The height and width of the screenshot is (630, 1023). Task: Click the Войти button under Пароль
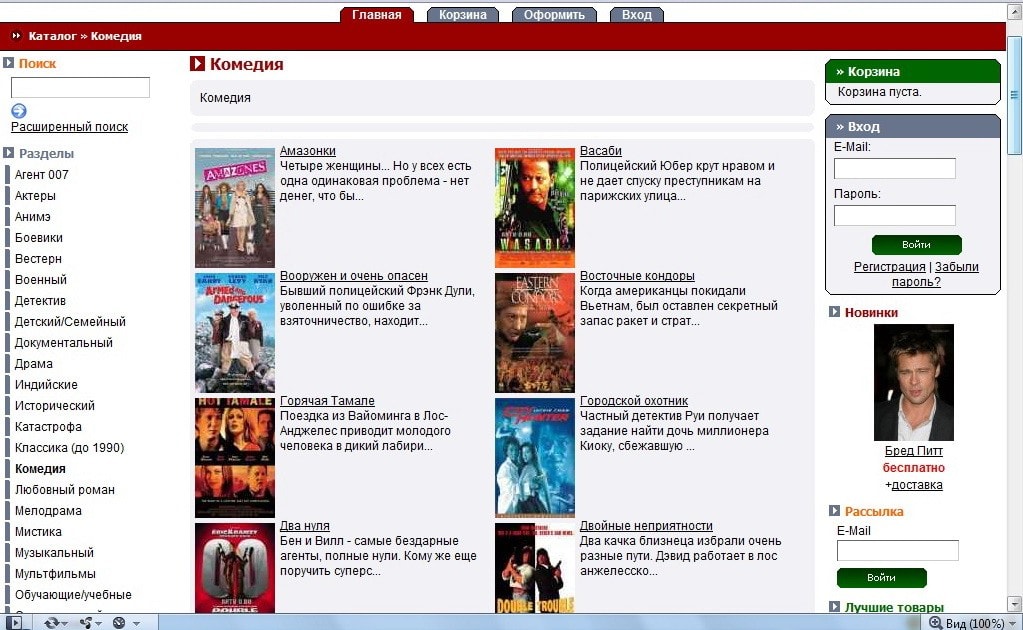tap(917, 245)
